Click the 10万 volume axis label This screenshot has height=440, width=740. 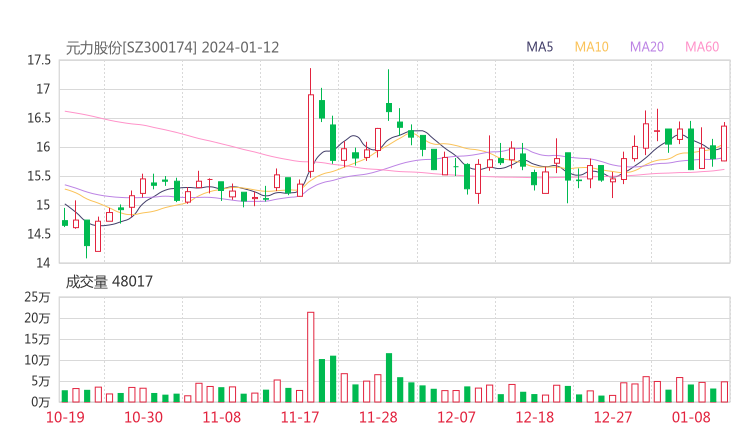coord(37,360)
